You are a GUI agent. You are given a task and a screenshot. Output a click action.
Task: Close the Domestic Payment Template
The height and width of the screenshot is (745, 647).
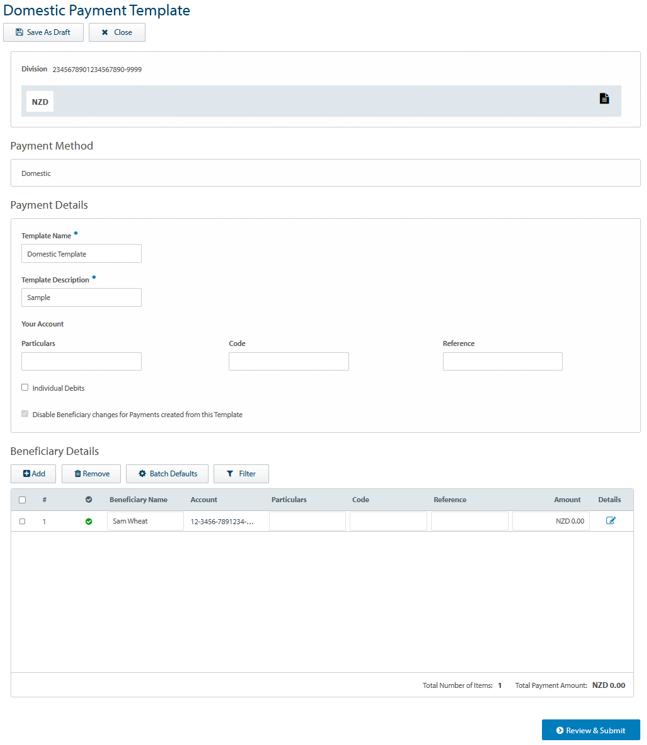point(117,32)
